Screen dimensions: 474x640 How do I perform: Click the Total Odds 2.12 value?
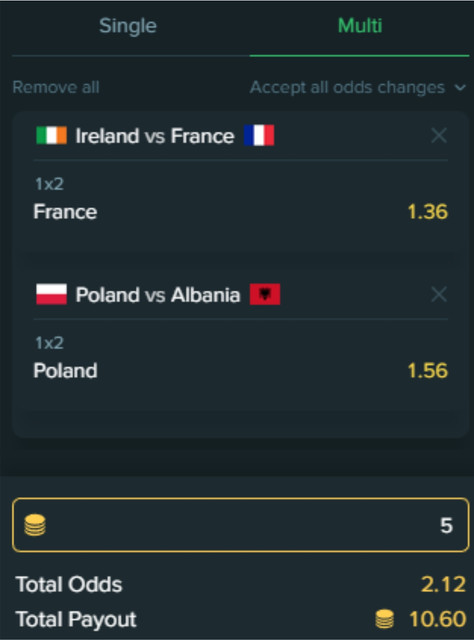(x=443, y=584)
